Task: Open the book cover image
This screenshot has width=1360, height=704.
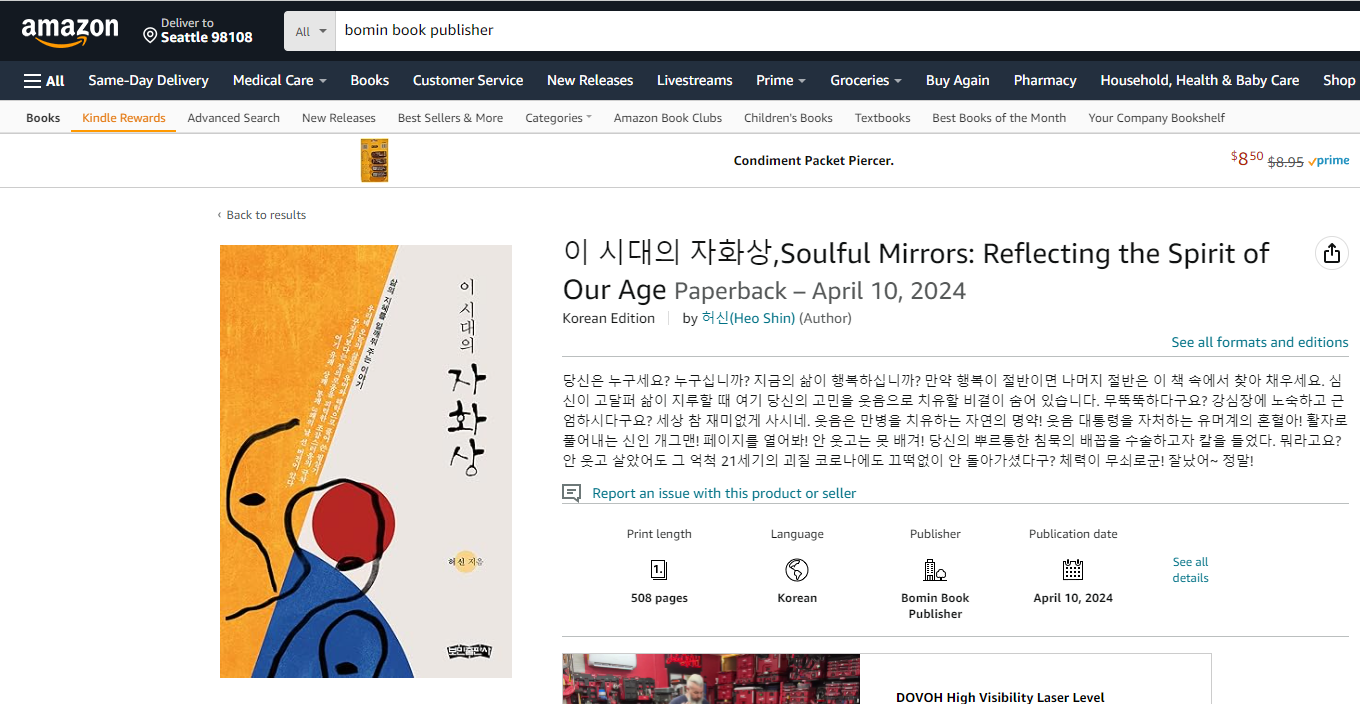Action: 366,461
